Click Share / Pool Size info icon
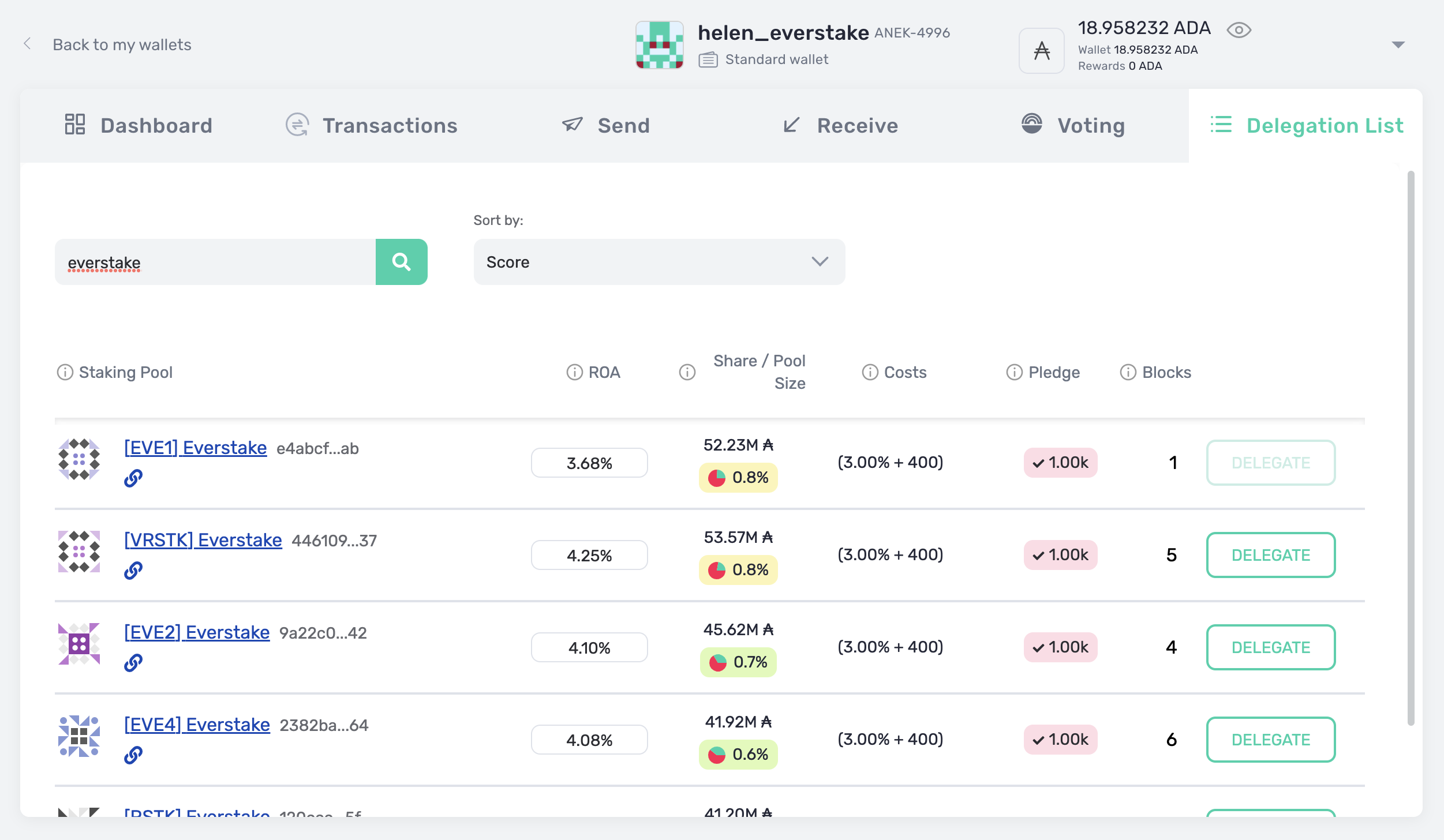1444x840 pixels. [x=687, y=373]
